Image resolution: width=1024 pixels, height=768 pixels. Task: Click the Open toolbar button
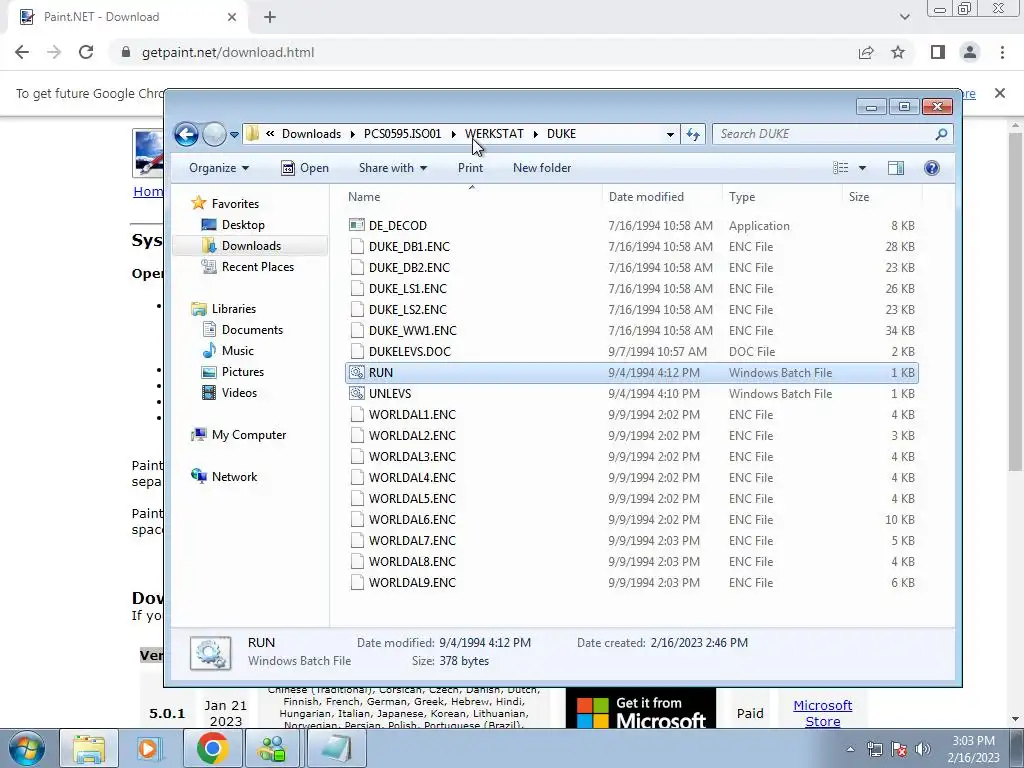coord(305,168)
